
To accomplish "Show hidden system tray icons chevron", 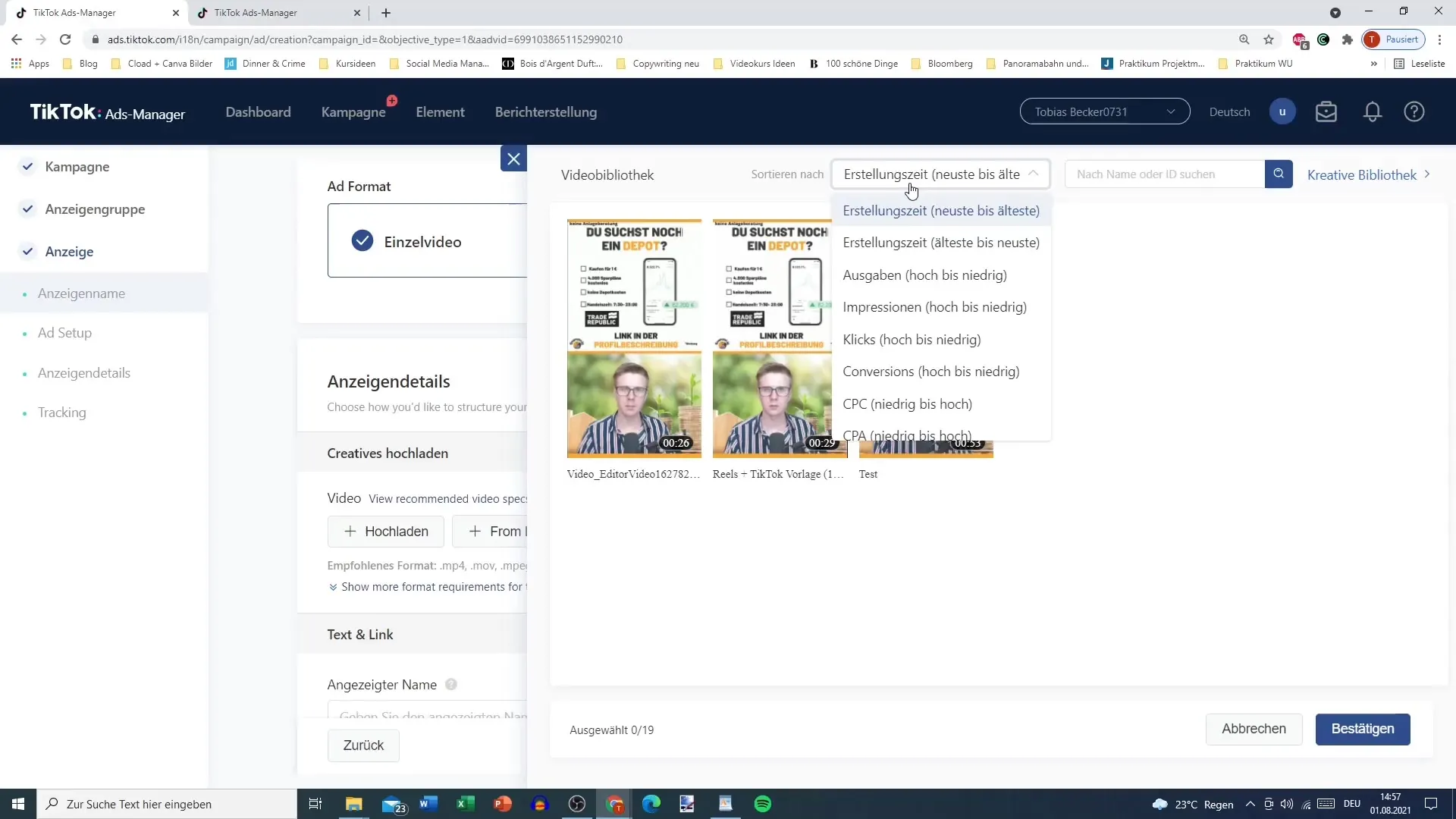I will pyautogui.click(x=1250, y=804).
